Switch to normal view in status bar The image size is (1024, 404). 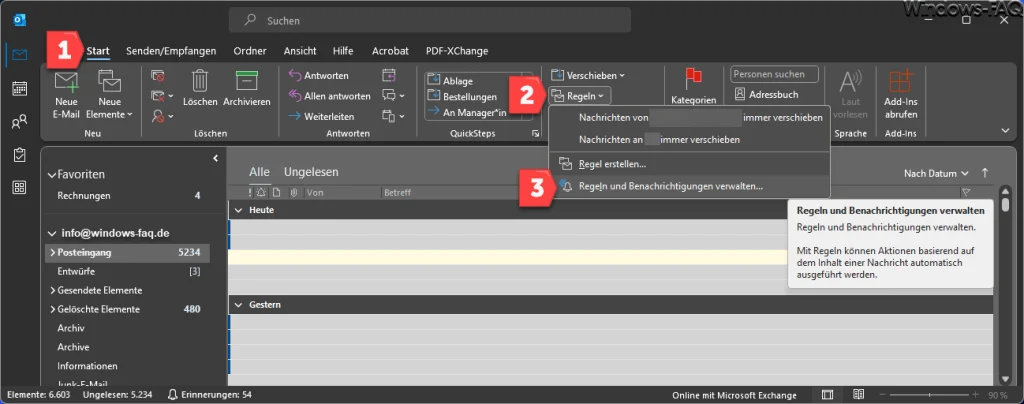[827, 395]
